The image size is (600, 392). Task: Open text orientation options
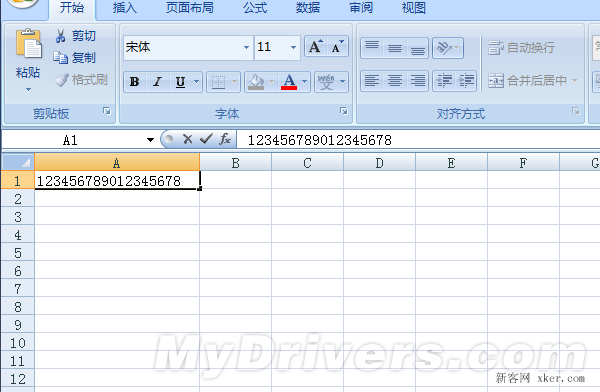(448, 48)
